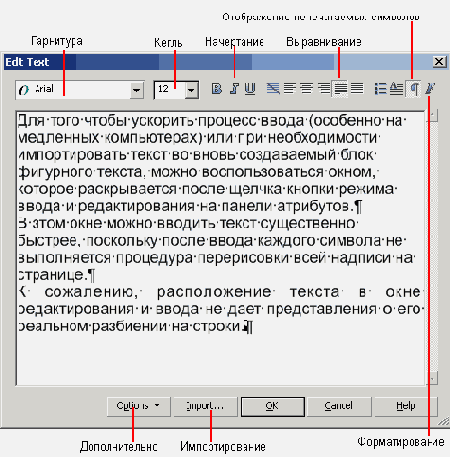The height and width of the screenshot is (457, 450).
Task: Click scrollbar down arrow in text area
Action: tap(432, 379)
